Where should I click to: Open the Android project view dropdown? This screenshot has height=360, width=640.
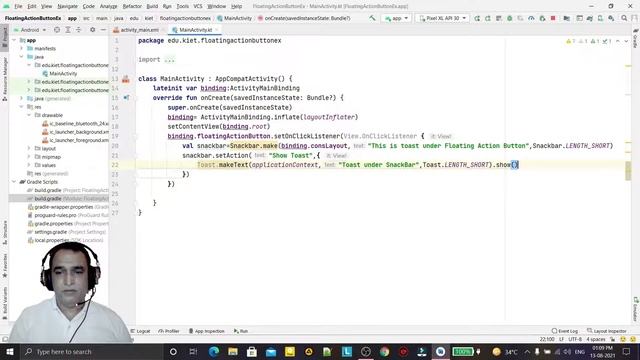point(30,30)
